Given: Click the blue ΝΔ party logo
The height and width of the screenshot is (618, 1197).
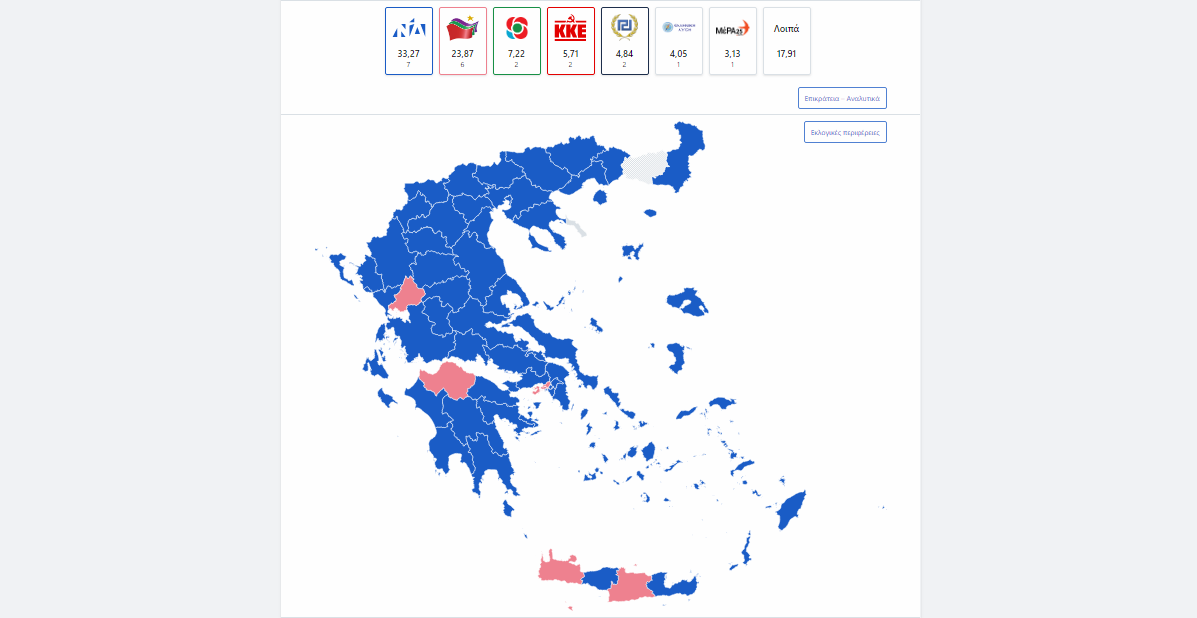Looking at the screenshot, I should click(408, 29).
